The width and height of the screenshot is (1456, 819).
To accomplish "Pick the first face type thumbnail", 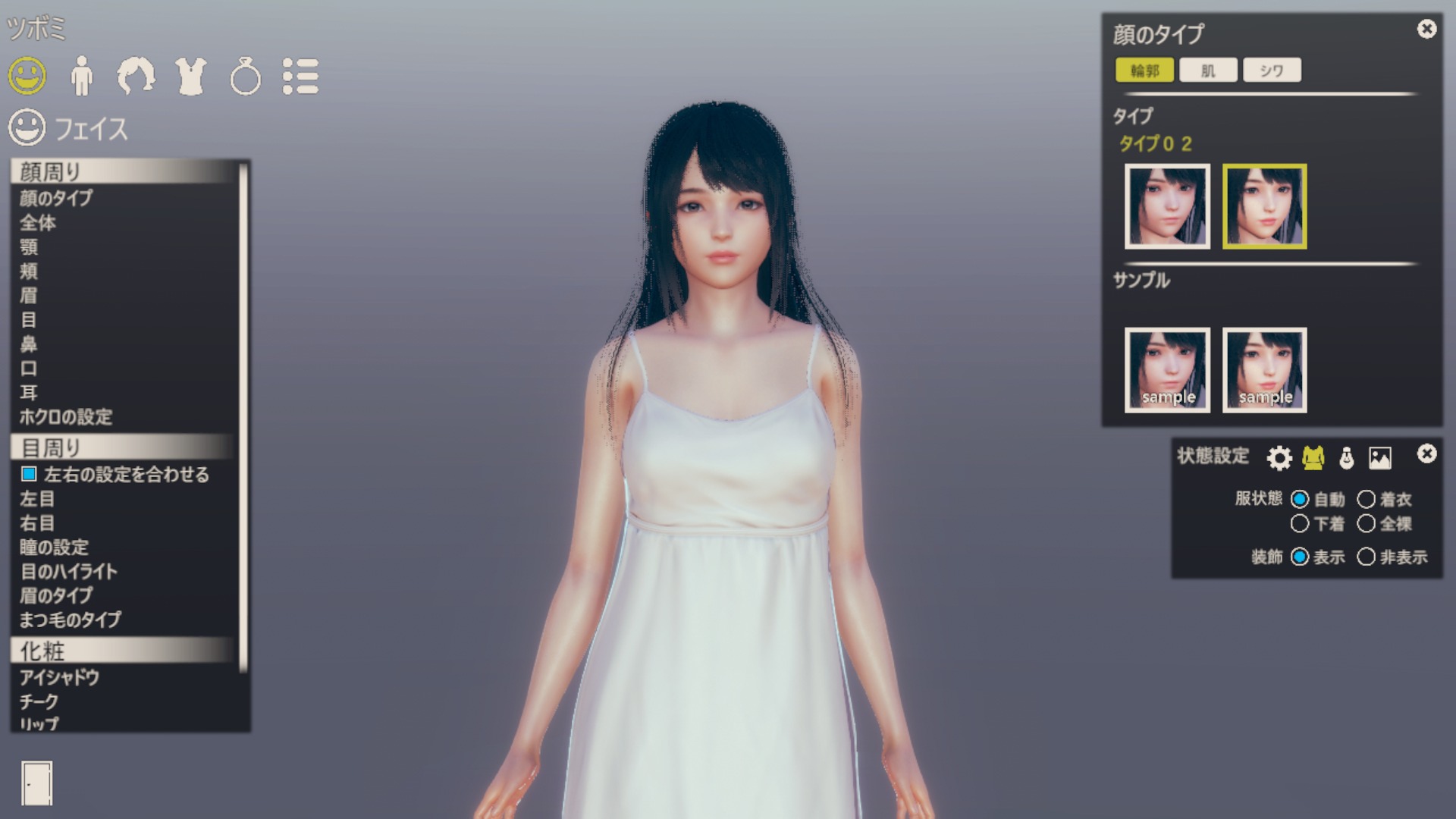I will pyautogui.click(x=1167, y=206).
